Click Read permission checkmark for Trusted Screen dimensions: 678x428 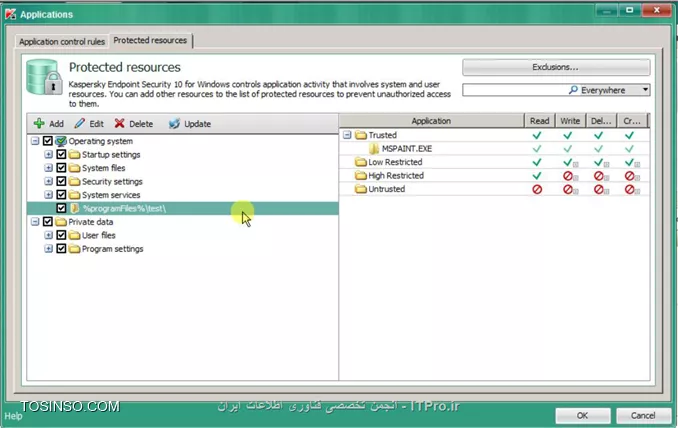point(537,135)
